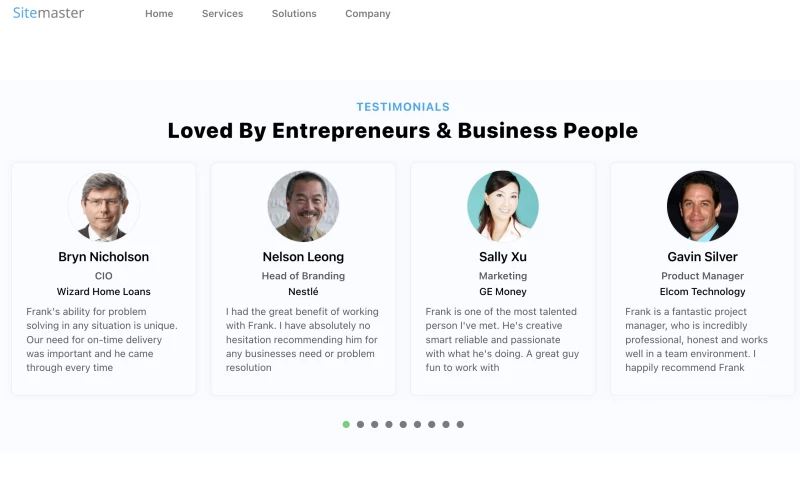The width and height of the screenshot is (800, 480).
Task: Jump to the third carousel slide dot
Action: (x=374, y=425)
